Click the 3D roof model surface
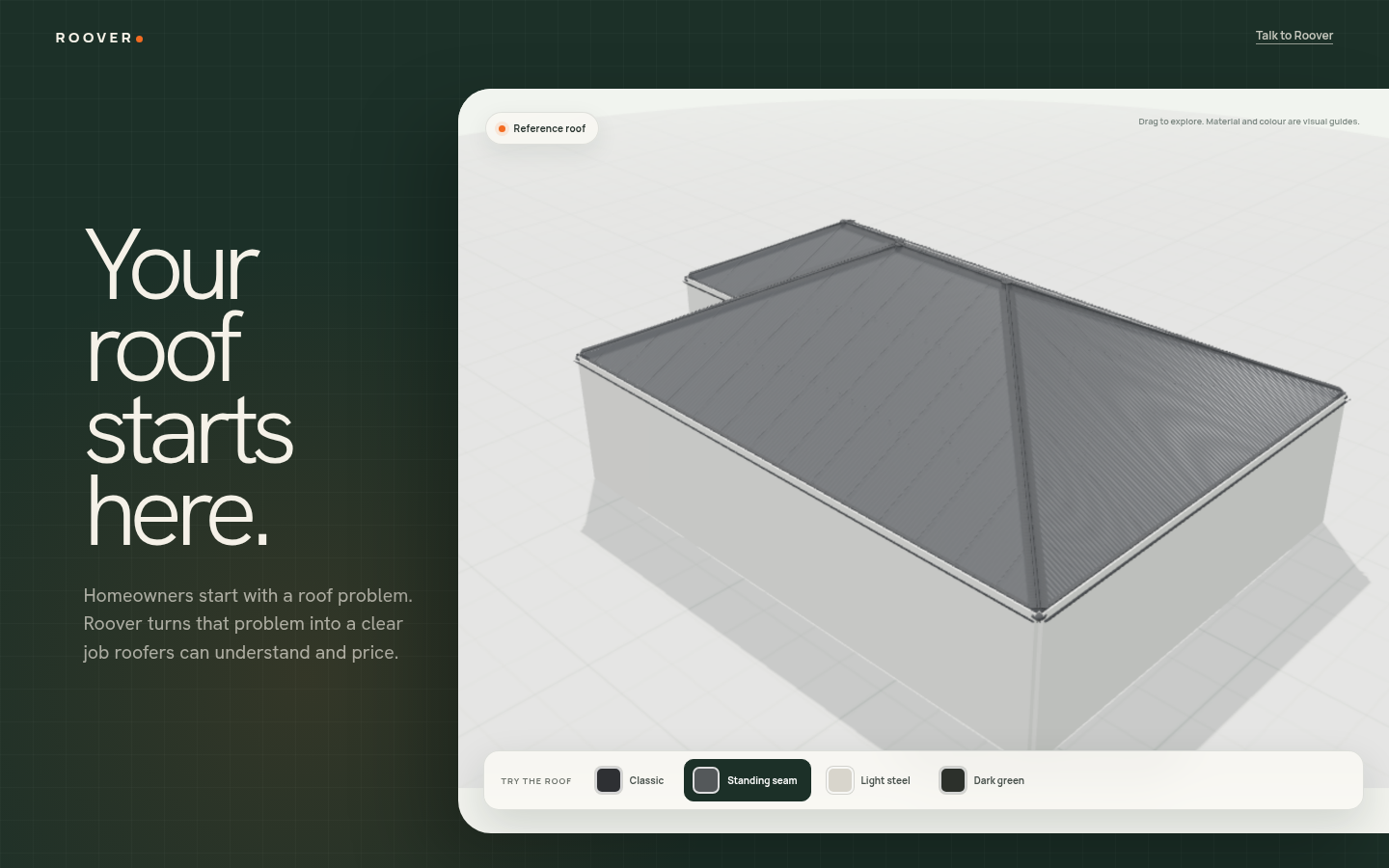Viewport: 1389px width, 868px height. click(x=868, y=405)
